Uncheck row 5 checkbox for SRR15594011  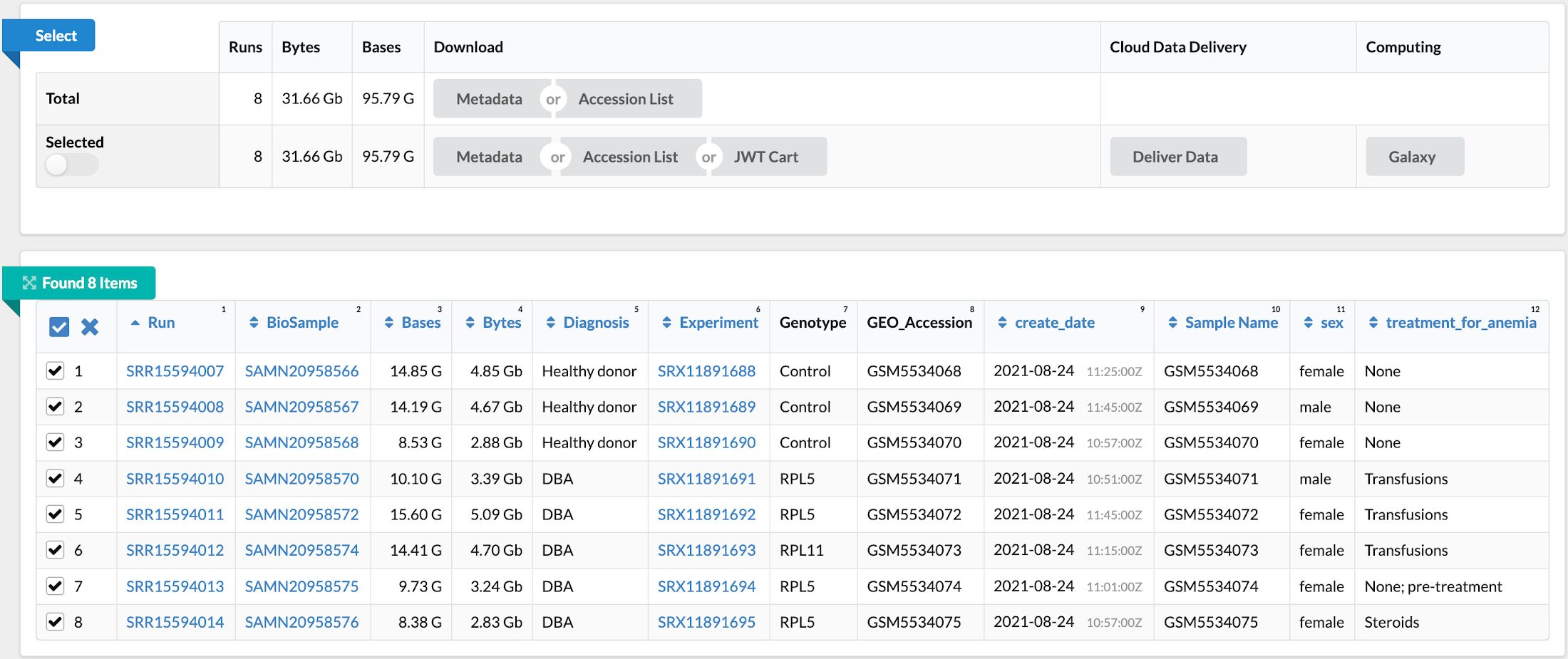[x=56, y=514]
